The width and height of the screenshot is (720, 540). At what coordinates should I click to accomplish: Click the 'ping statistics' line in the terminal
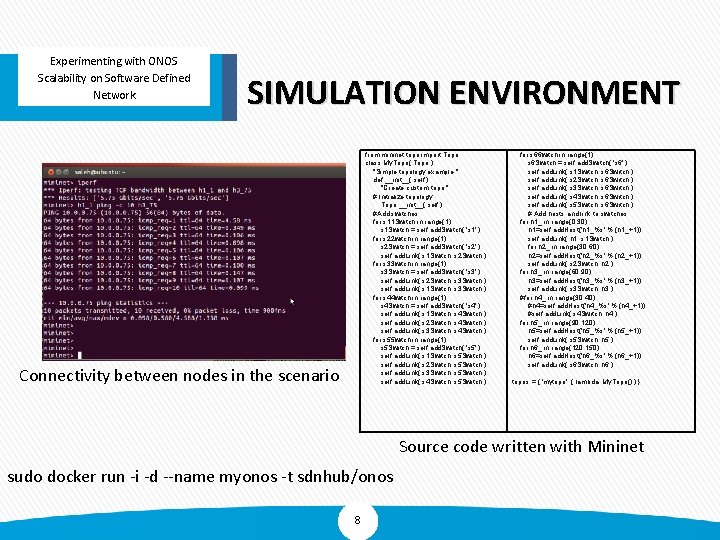pos(106,303)
